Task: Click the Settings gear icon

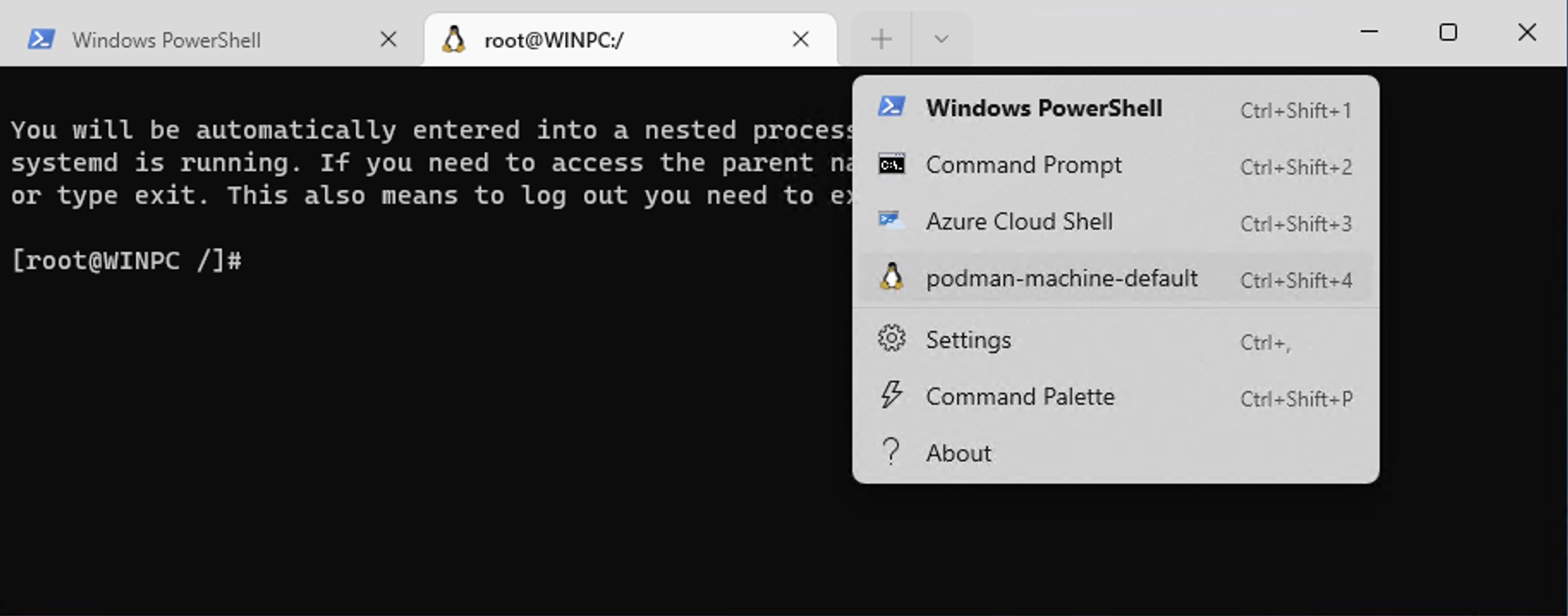Action: pos(891,338)
